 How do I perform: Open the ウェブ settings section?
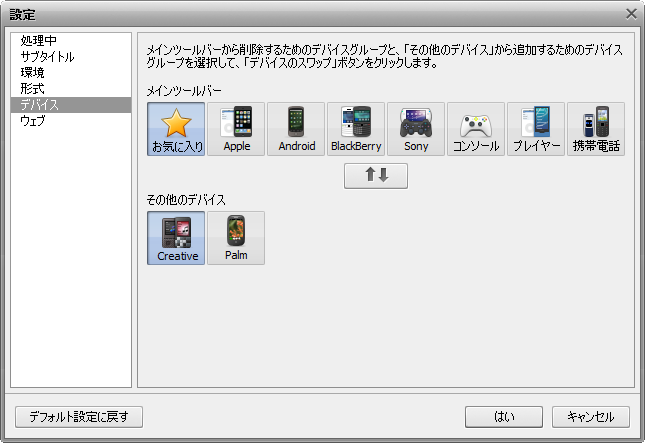tap(71, 121)
